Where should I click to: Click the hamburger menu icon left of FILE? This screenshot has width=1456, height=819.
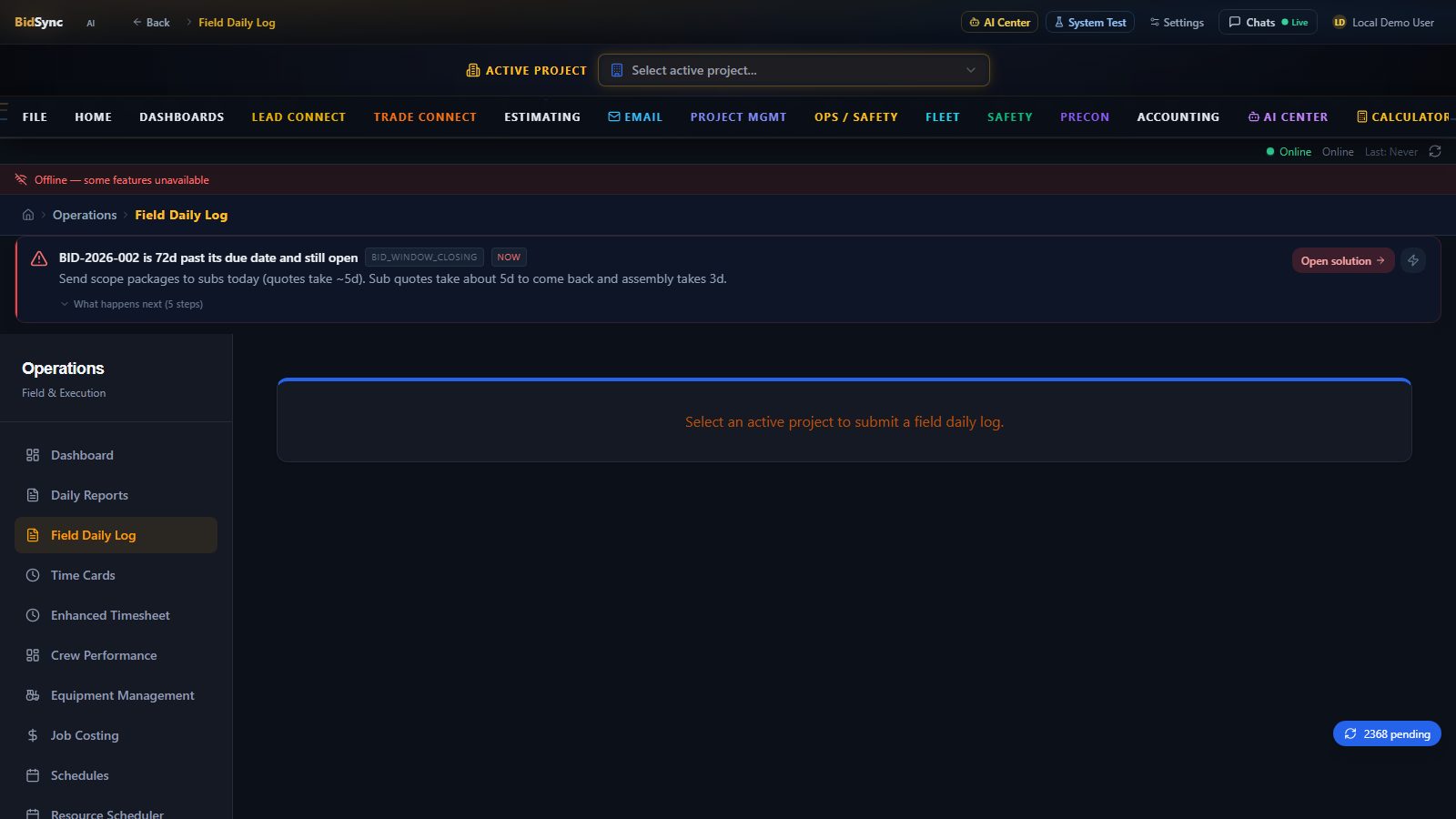pyautogui.click(x=4, y=112)
